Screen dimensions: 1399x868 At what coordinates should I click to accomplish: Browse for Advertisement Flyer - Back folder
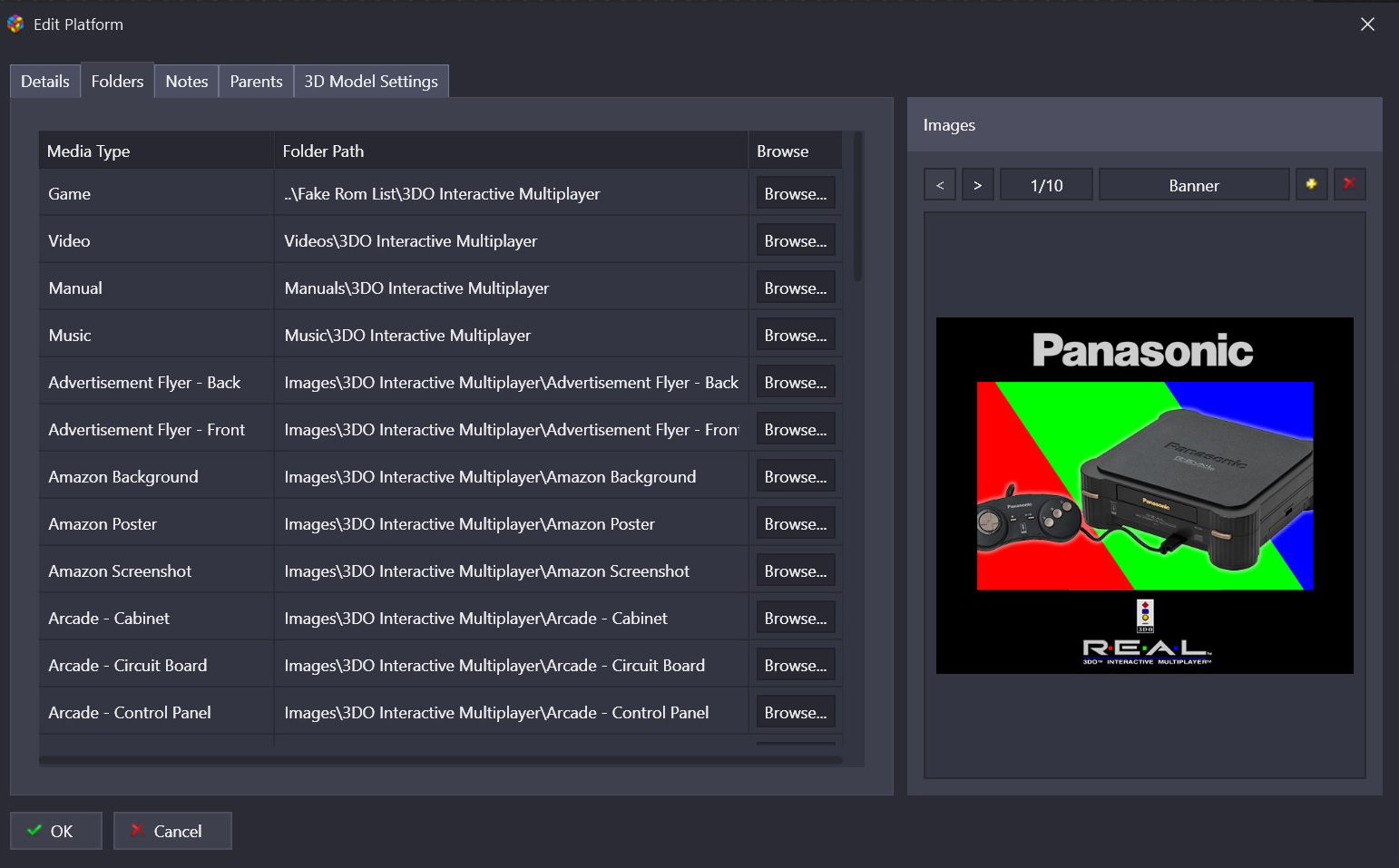(x=796, y=382)
